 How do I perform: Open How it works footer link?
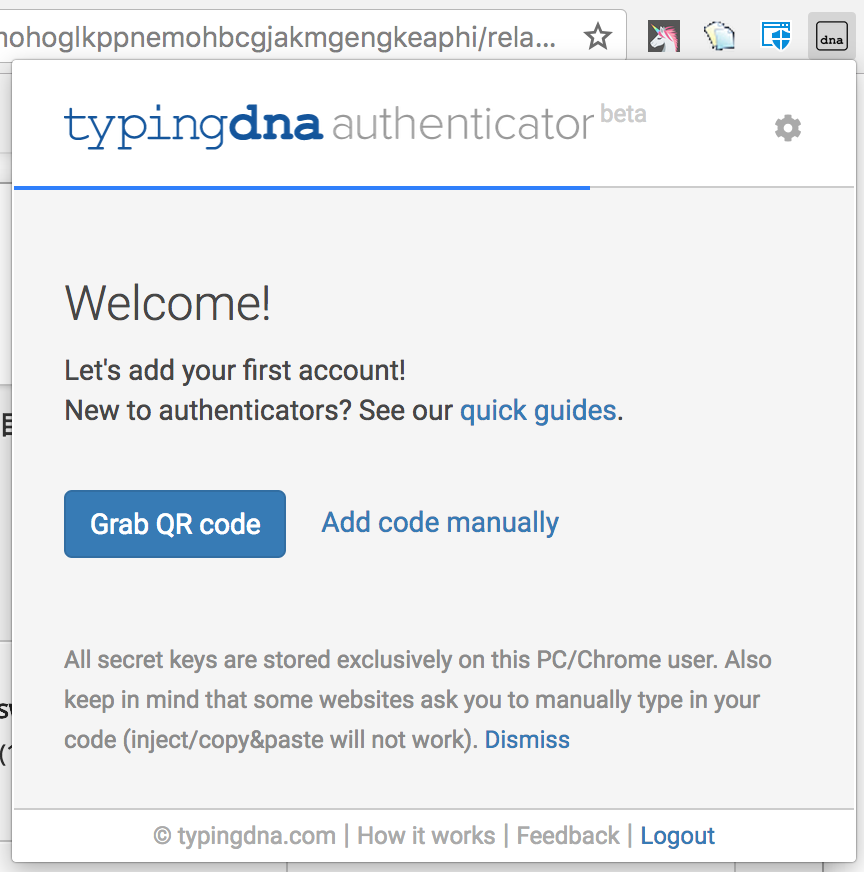tap(426, 836)
